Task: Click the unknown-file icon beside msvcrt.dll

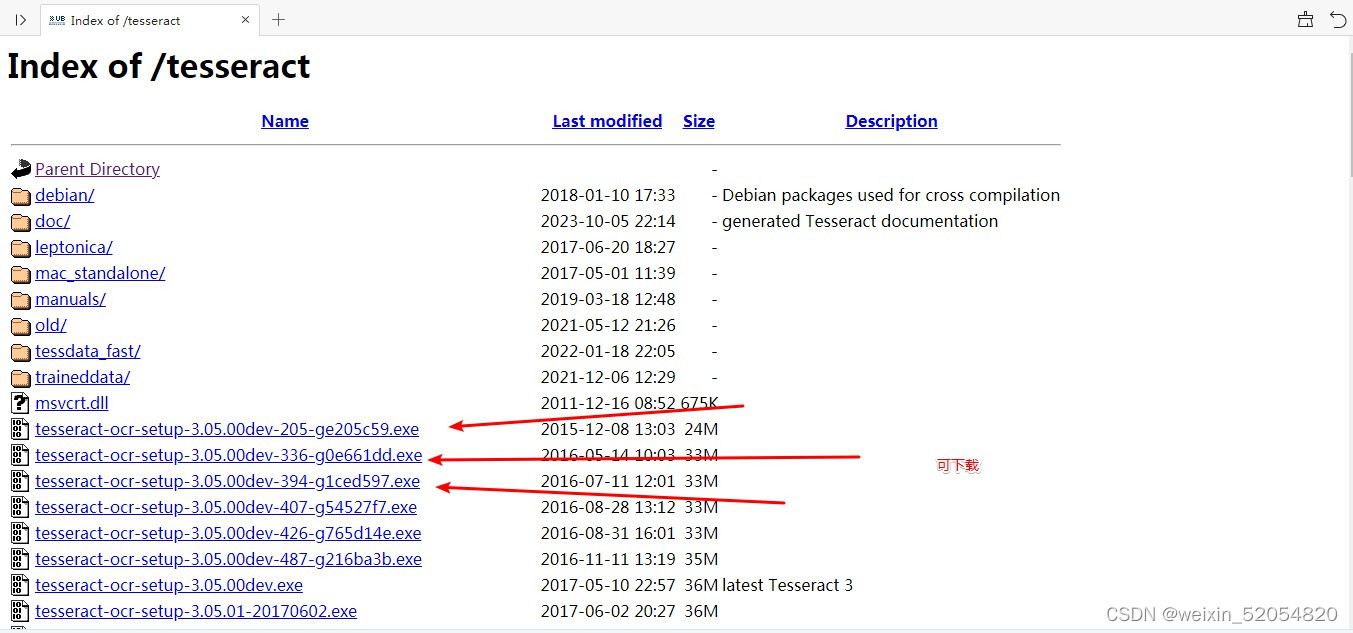Action: click(21, 403)
